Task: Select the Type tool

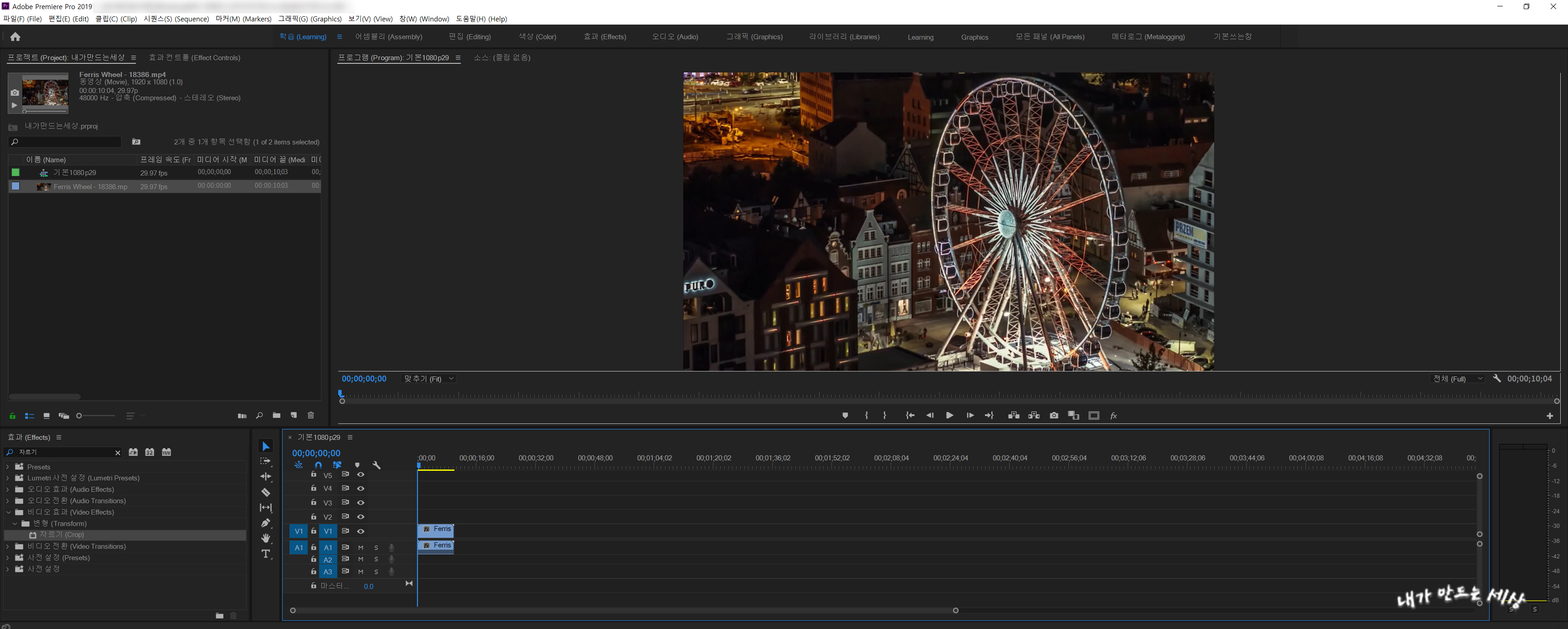Action: pyautogui.click(x=265, y=553)
